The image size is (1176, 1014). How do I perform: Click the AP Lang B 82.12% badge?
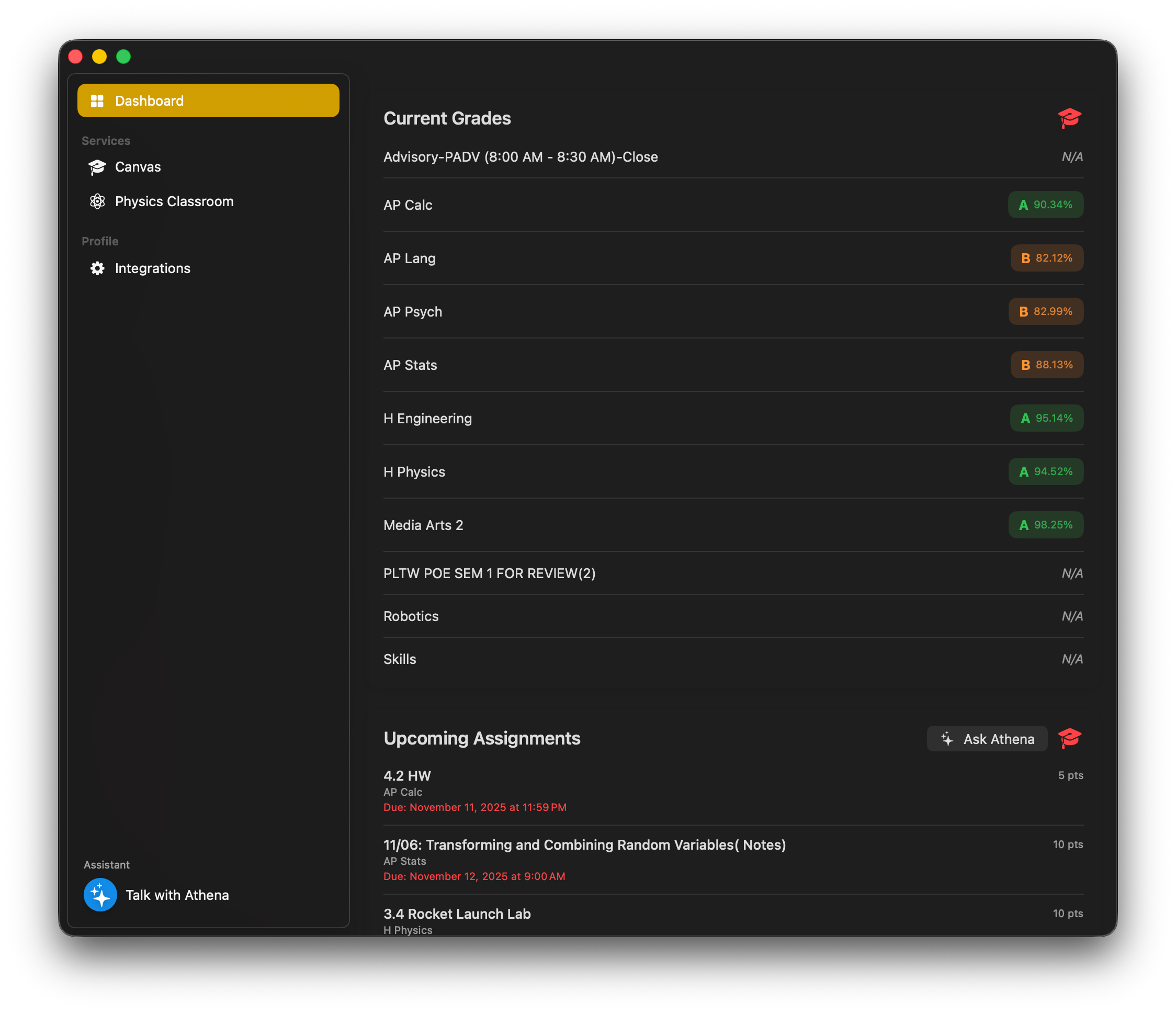pyautogui.click(x=1046, y=258)
